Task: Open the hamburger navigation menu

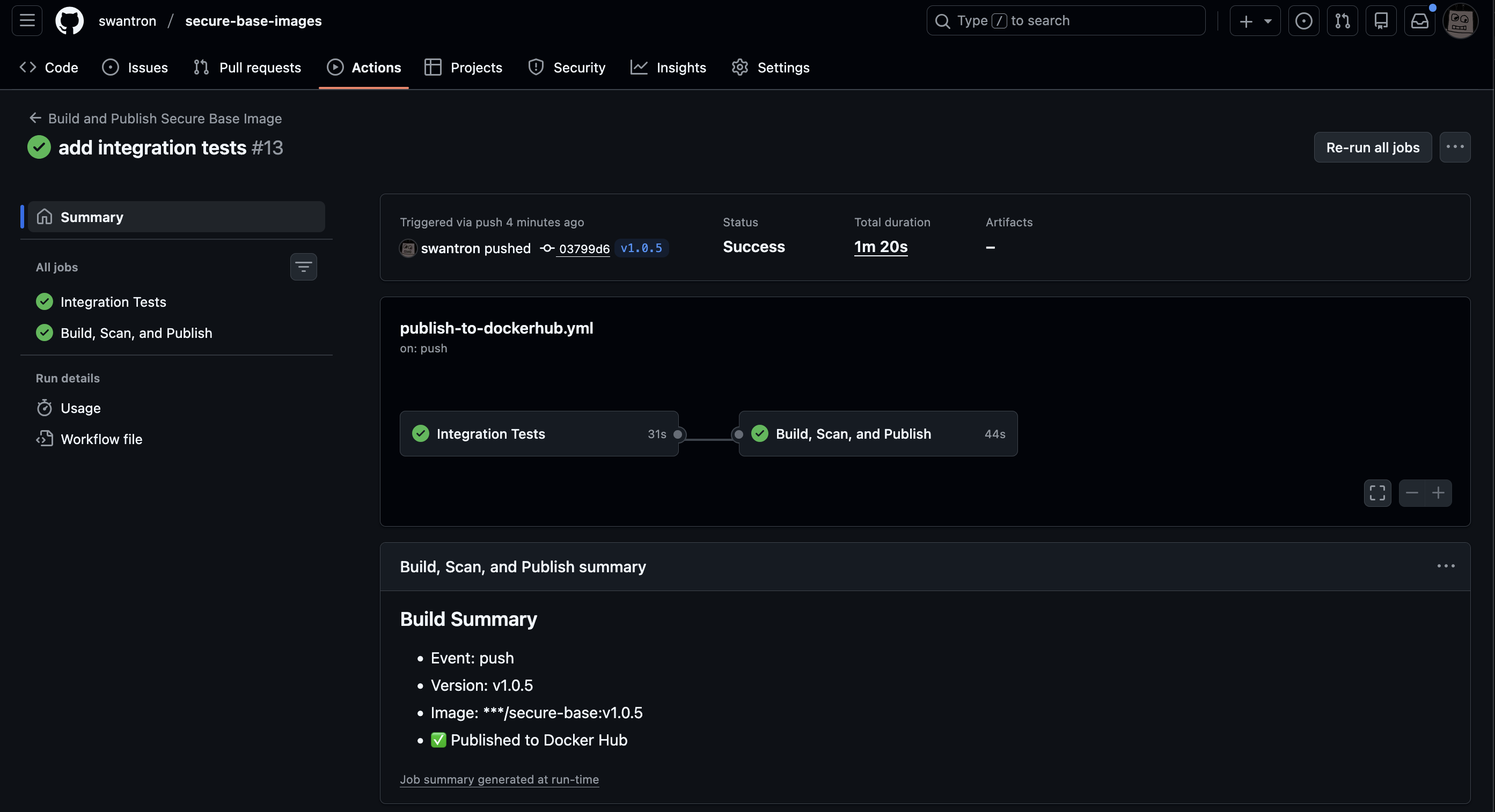Action: point(27,20)
